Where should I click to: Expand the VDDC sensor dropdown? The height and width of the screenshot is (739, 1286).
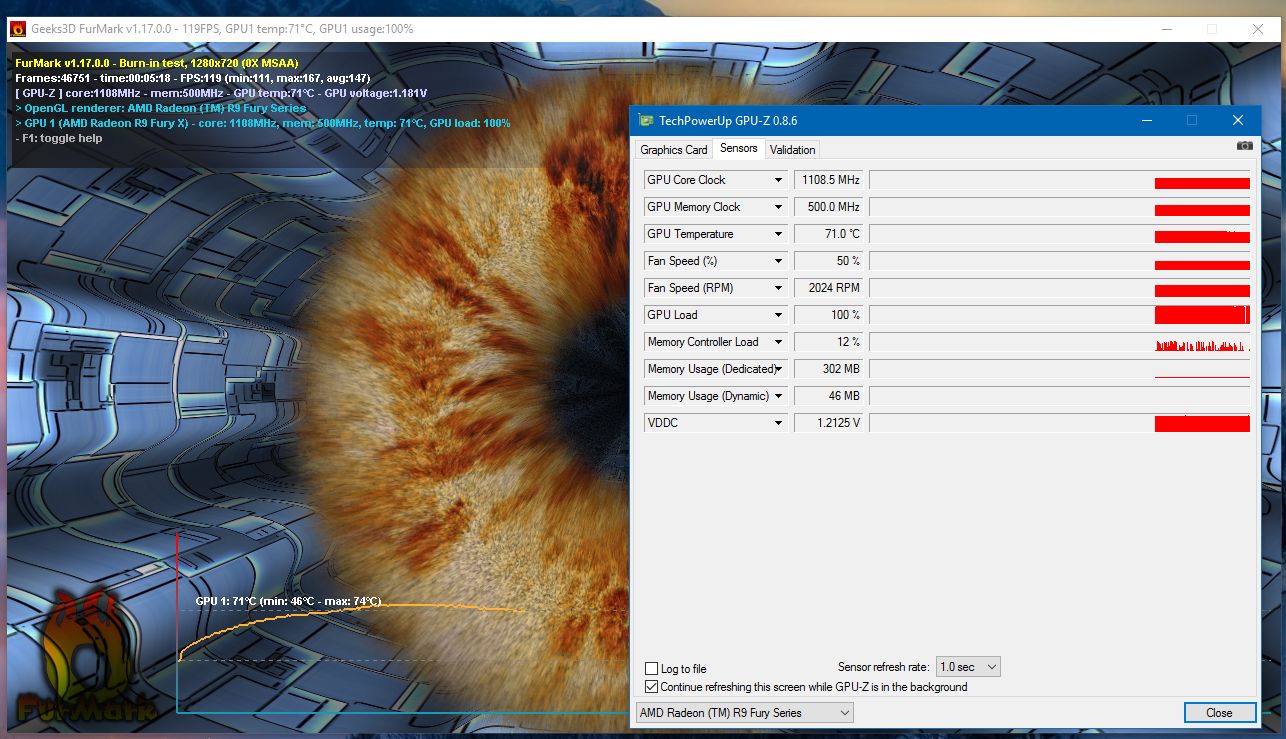point(778,423)
